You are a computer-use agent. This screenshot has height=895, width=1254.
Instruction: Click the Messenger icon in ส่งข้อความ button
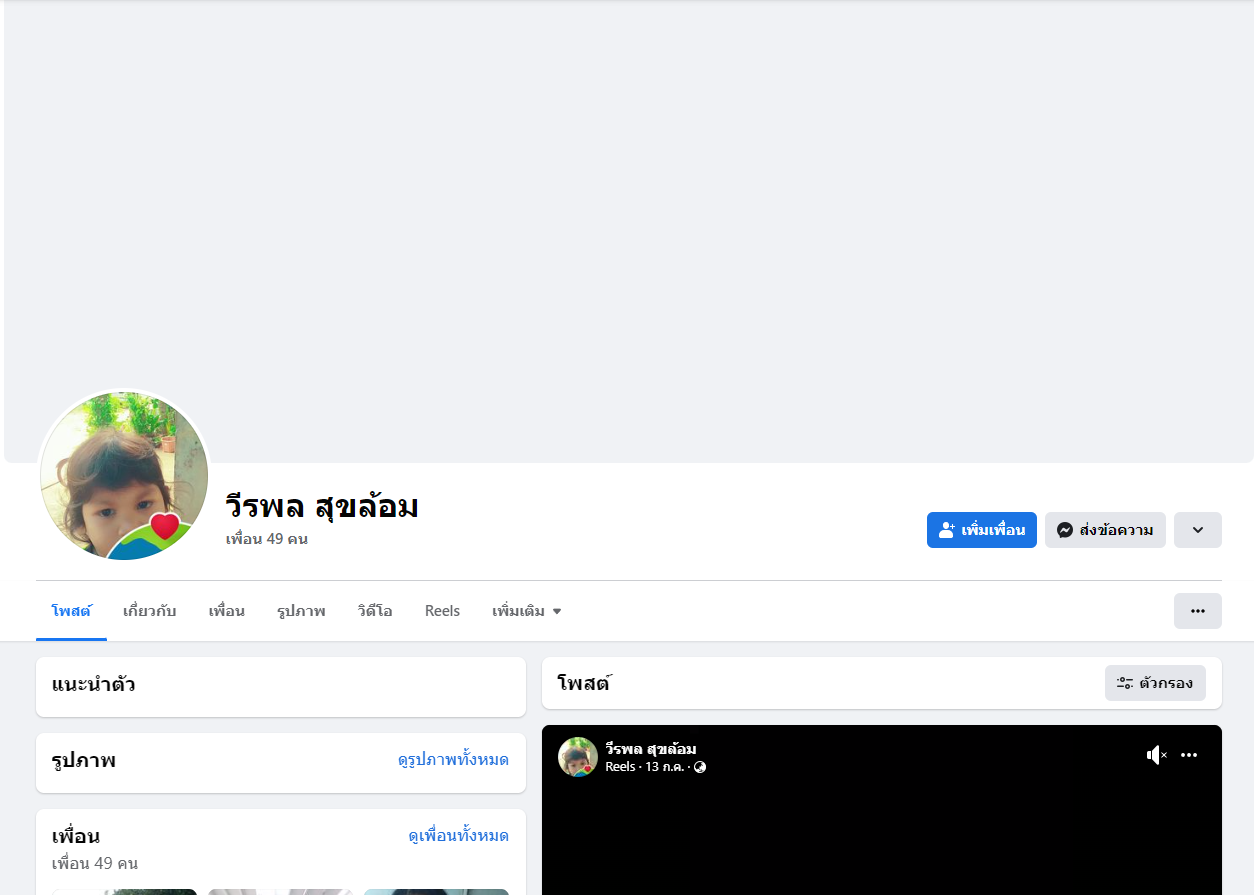pos(1065,530)
